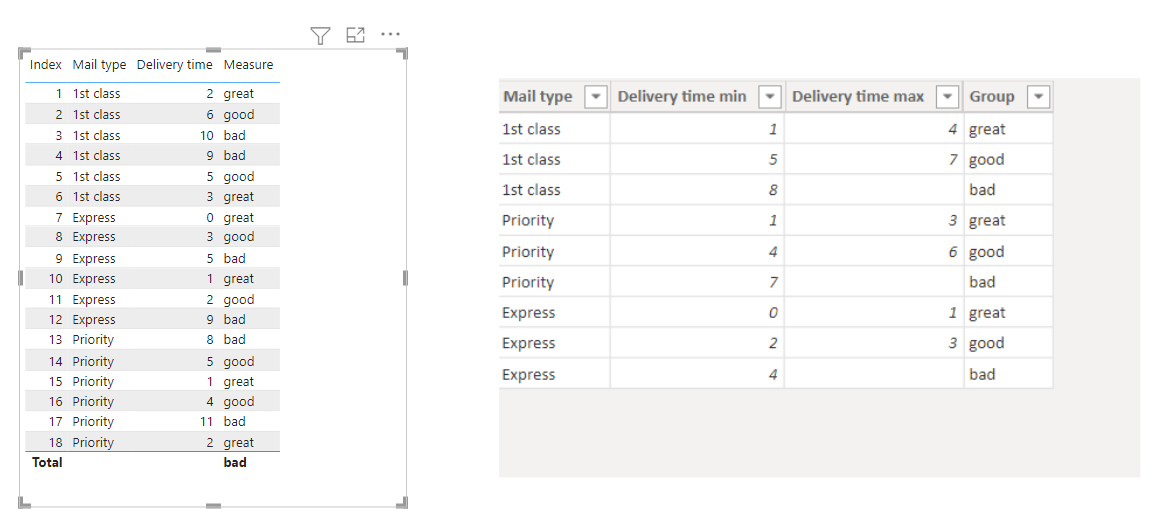Image resolution: width=1157 pixels, height=515 pixels.
Task: Click the Delivery time min value 8
Action: (773, 190)
